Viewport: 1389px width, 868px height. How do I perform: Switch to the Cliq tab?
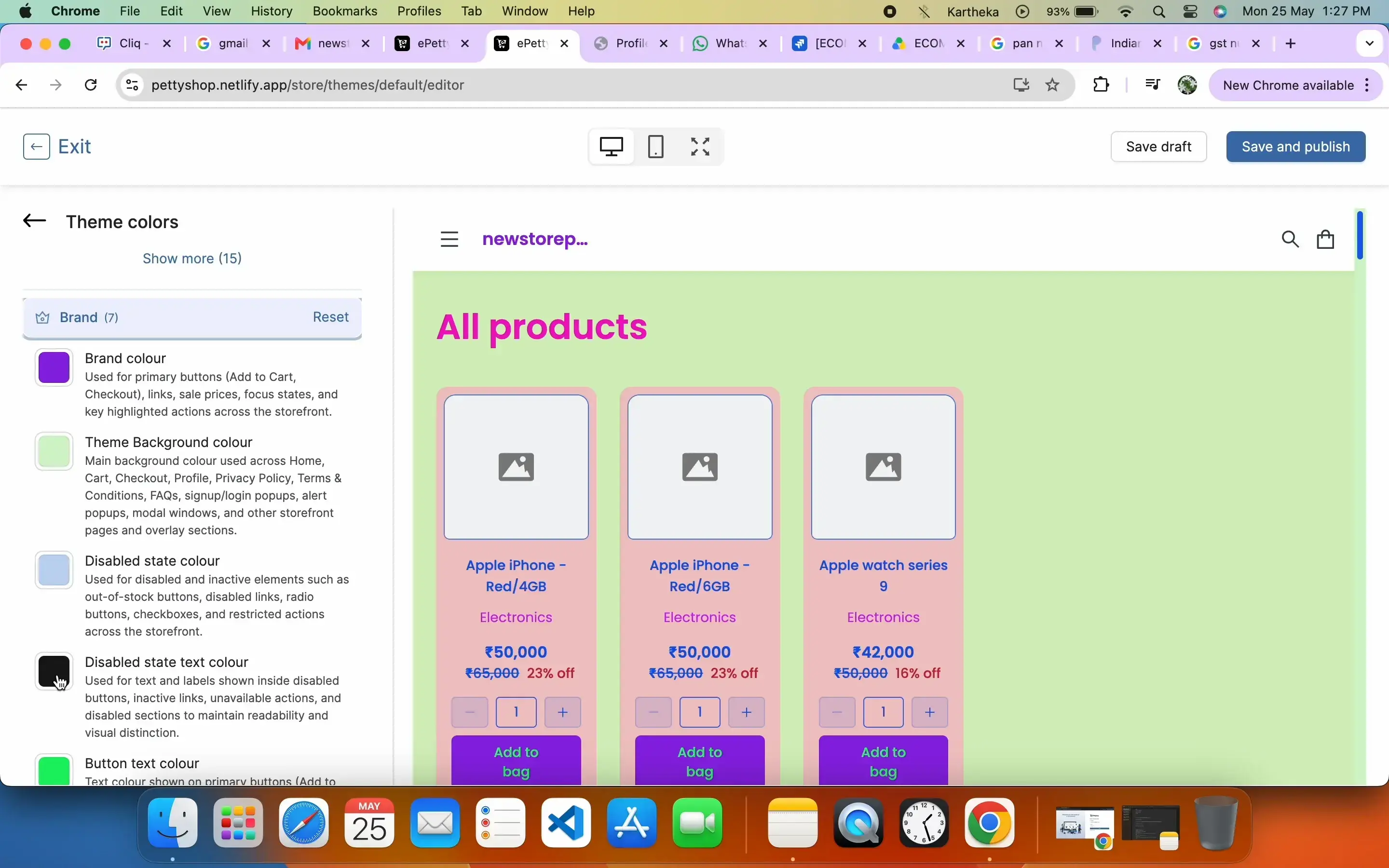click(x=134, y=43)
